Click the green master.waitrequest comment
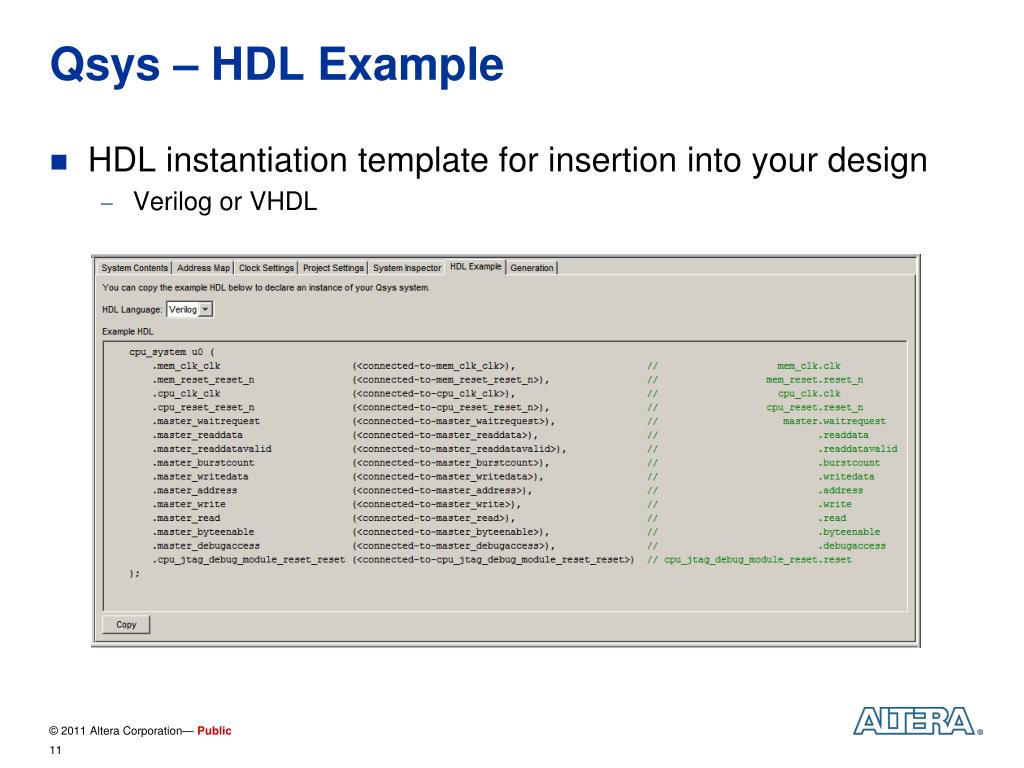The width and height of the screenshot is (1024, 768). pos(834,421)
